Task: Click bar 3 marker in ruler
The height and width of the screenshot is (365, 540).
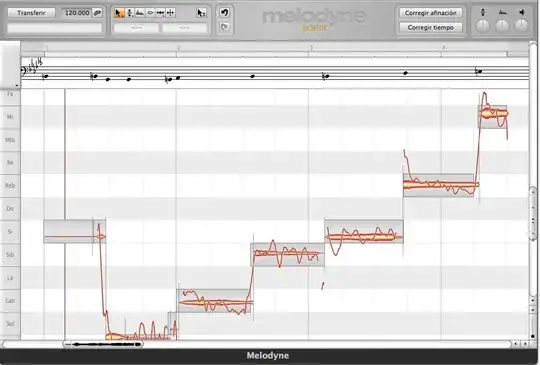Action: [311, 48]
